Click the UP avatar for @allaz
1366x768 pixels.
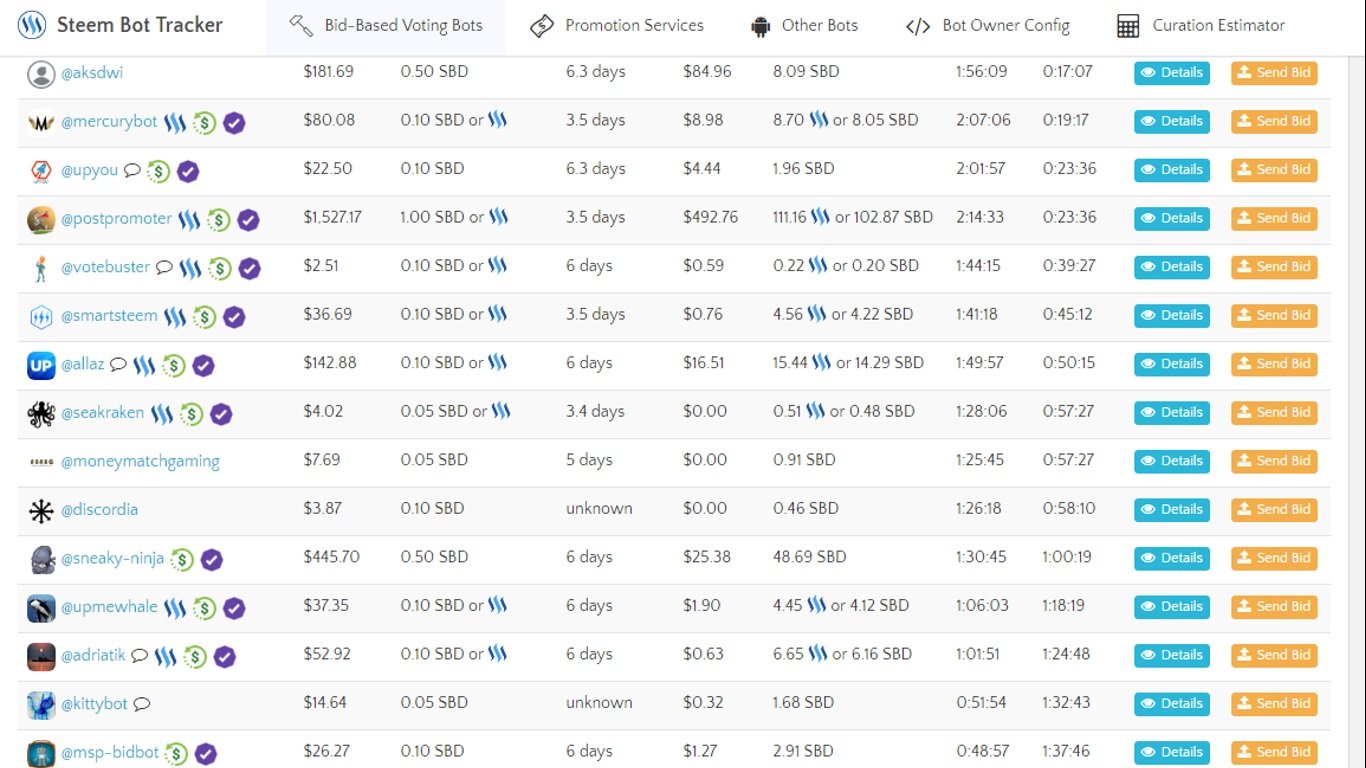click(x=41, y=365)
